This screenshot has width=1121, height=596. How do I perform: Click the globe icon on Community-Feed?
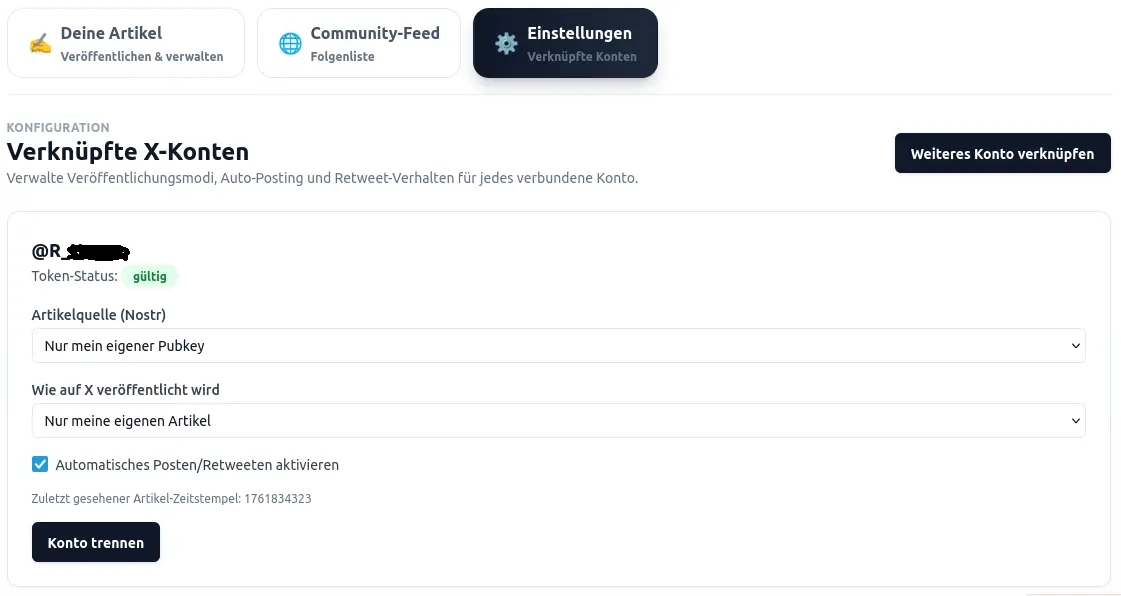(x=290, y=44)
